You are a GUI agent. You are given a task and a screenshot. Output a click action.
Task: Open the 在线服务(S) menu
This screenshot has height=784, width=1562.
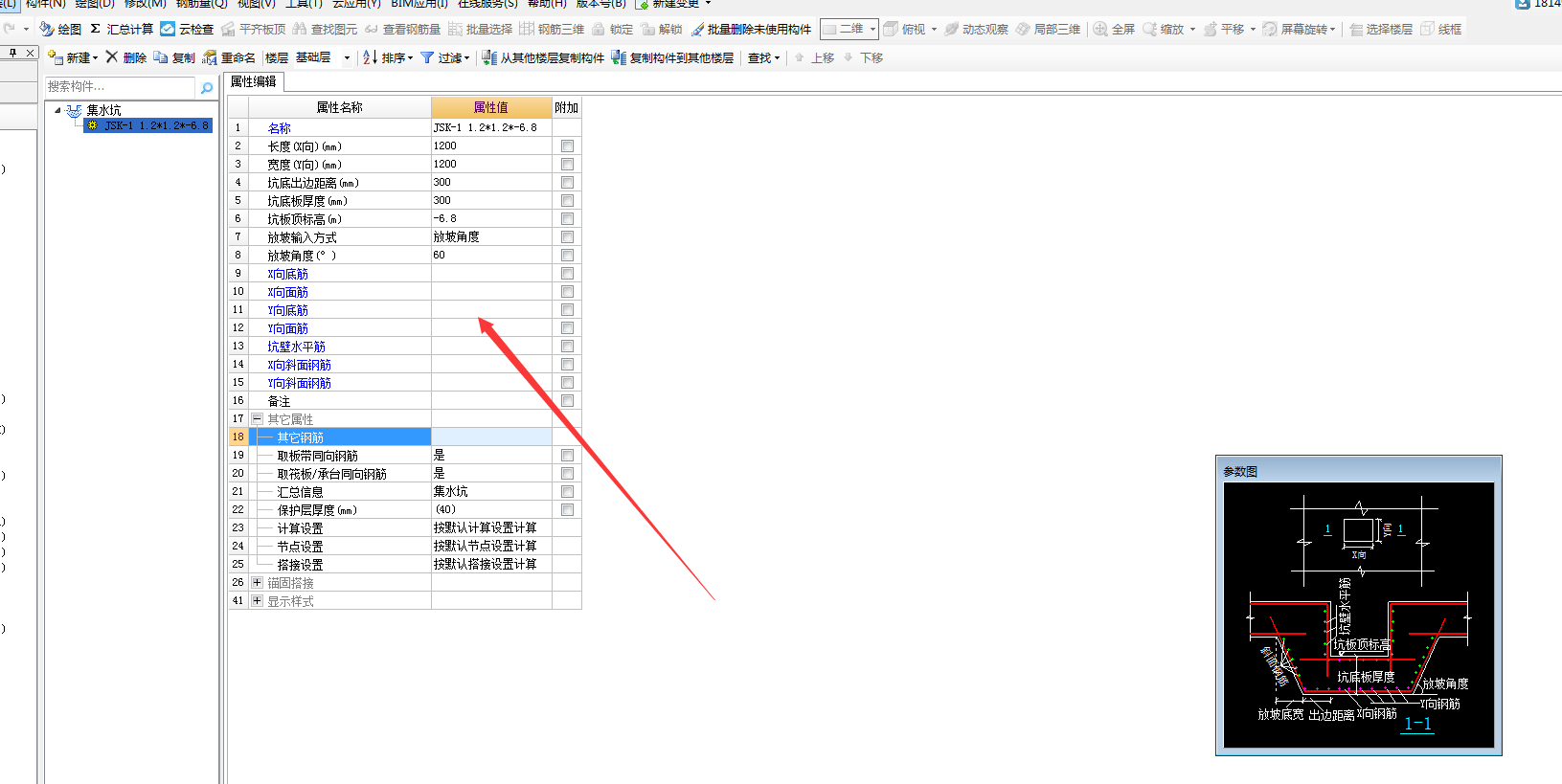(487, 4)
